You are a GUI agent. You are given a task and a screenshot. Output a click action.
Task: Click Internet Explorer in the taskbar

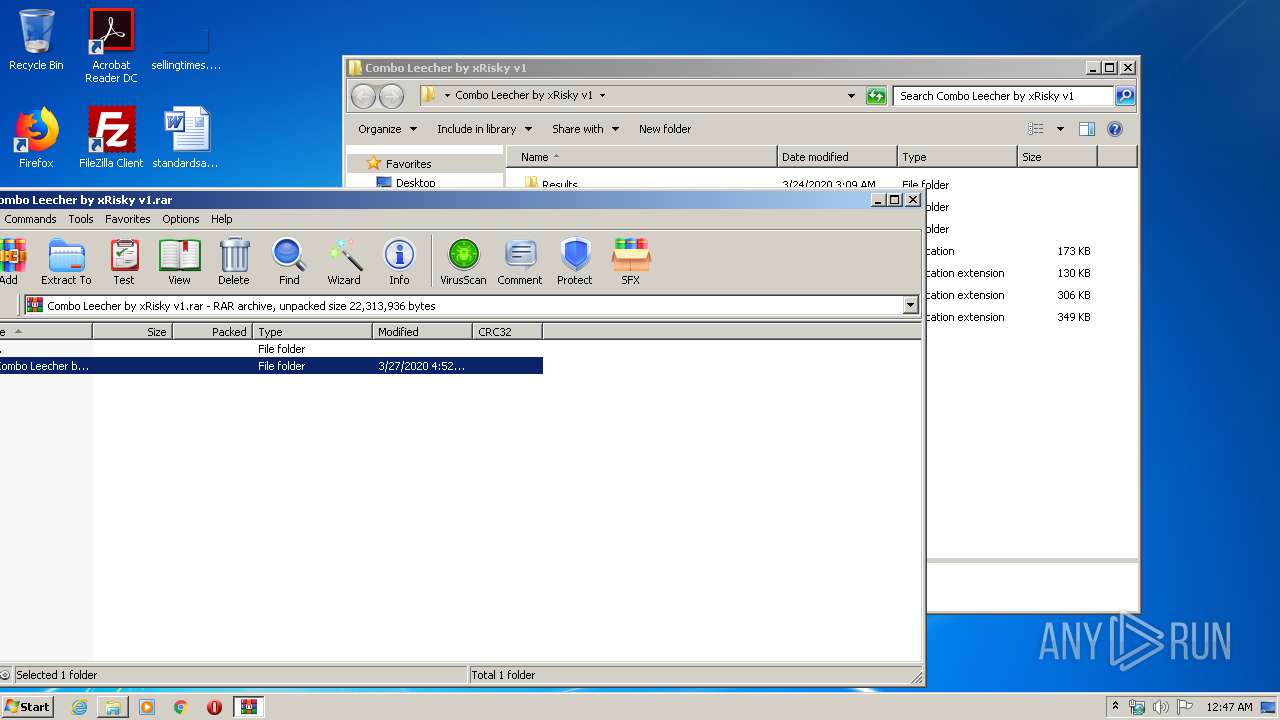tap(79, 707)
